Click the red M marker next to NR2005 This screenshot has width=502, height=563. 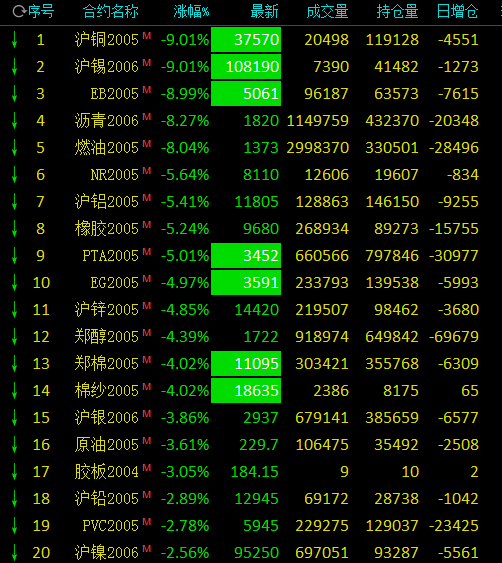click(x=147, y=170)
